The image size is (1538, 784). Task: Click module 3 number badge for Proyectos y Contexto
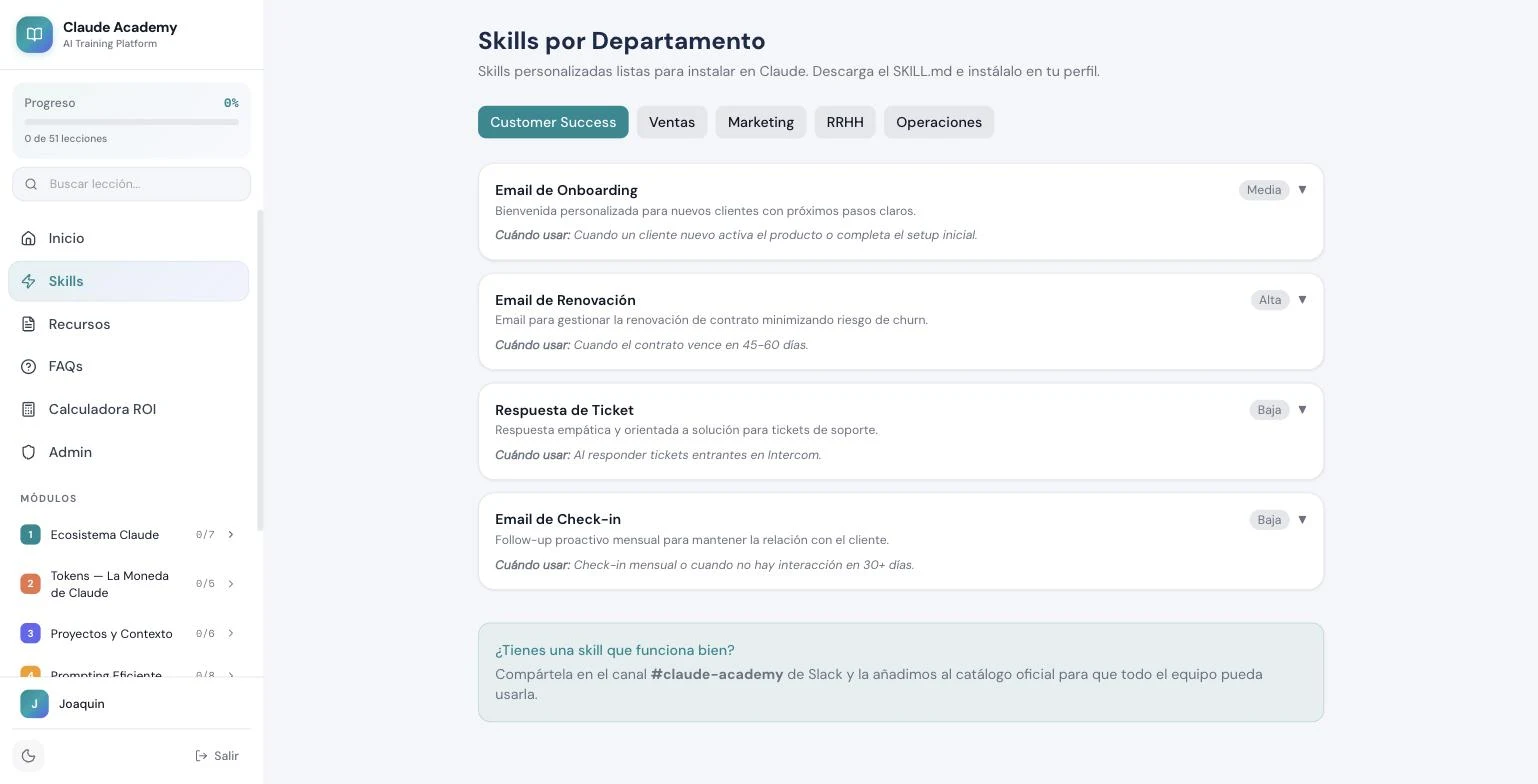(30, 634)
